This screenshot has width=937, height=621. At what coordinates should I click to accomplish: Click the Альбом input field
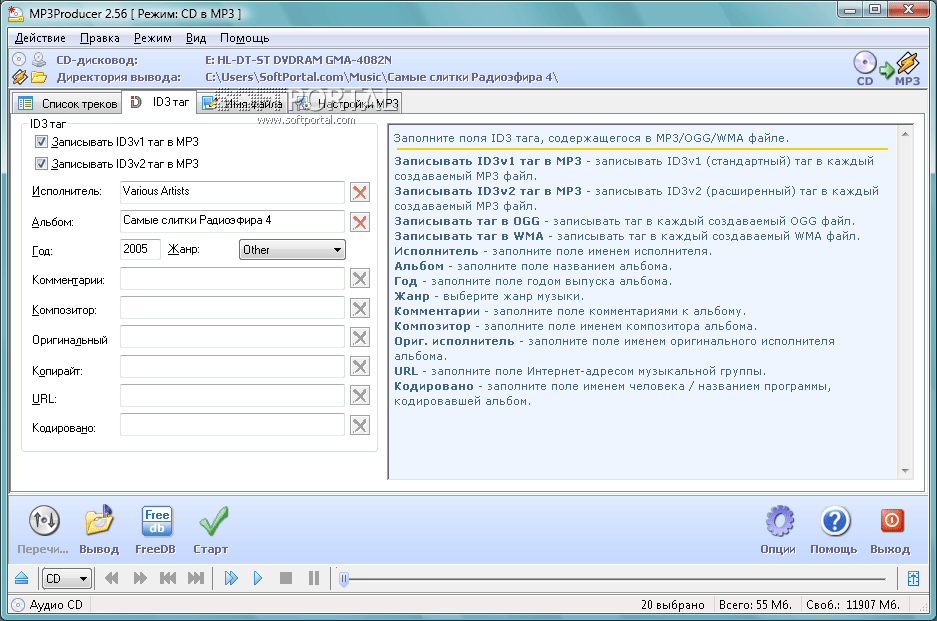(x=232, y=221)
